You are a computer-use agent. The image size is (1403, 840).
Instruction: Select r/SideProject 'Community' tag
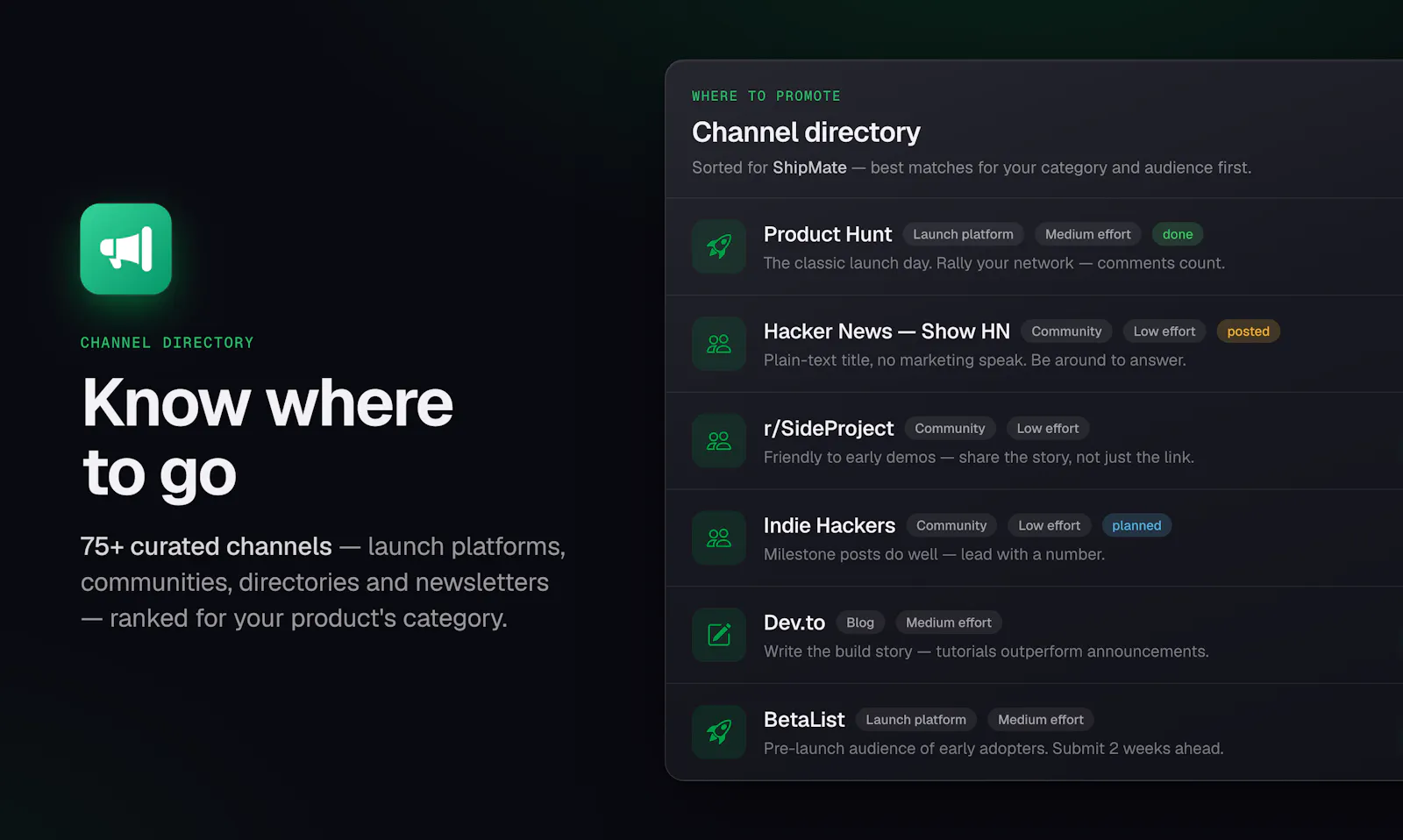click(950, 429)
